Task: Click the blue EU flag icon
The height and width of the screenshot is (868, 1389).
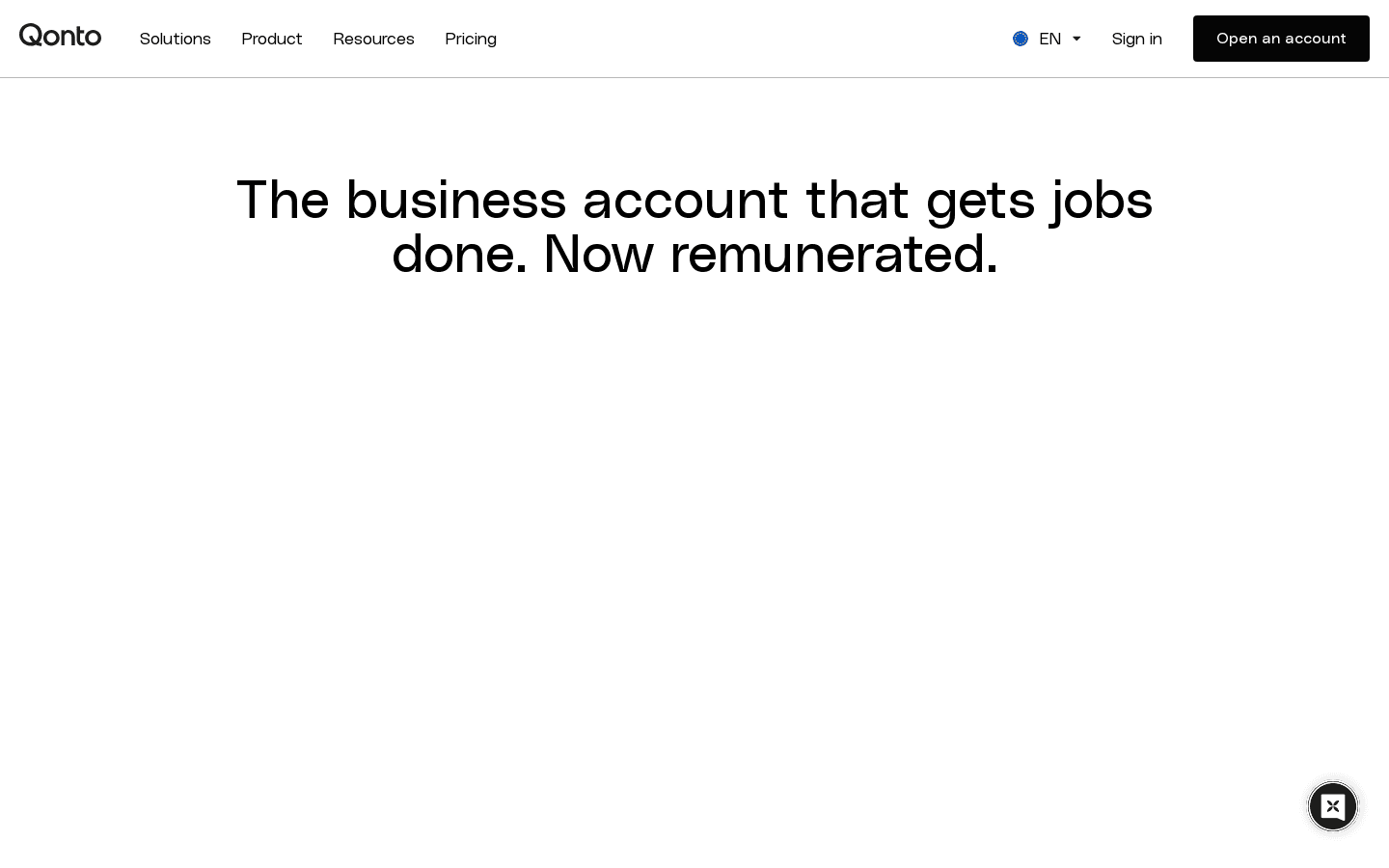Action: point(1020,39)
